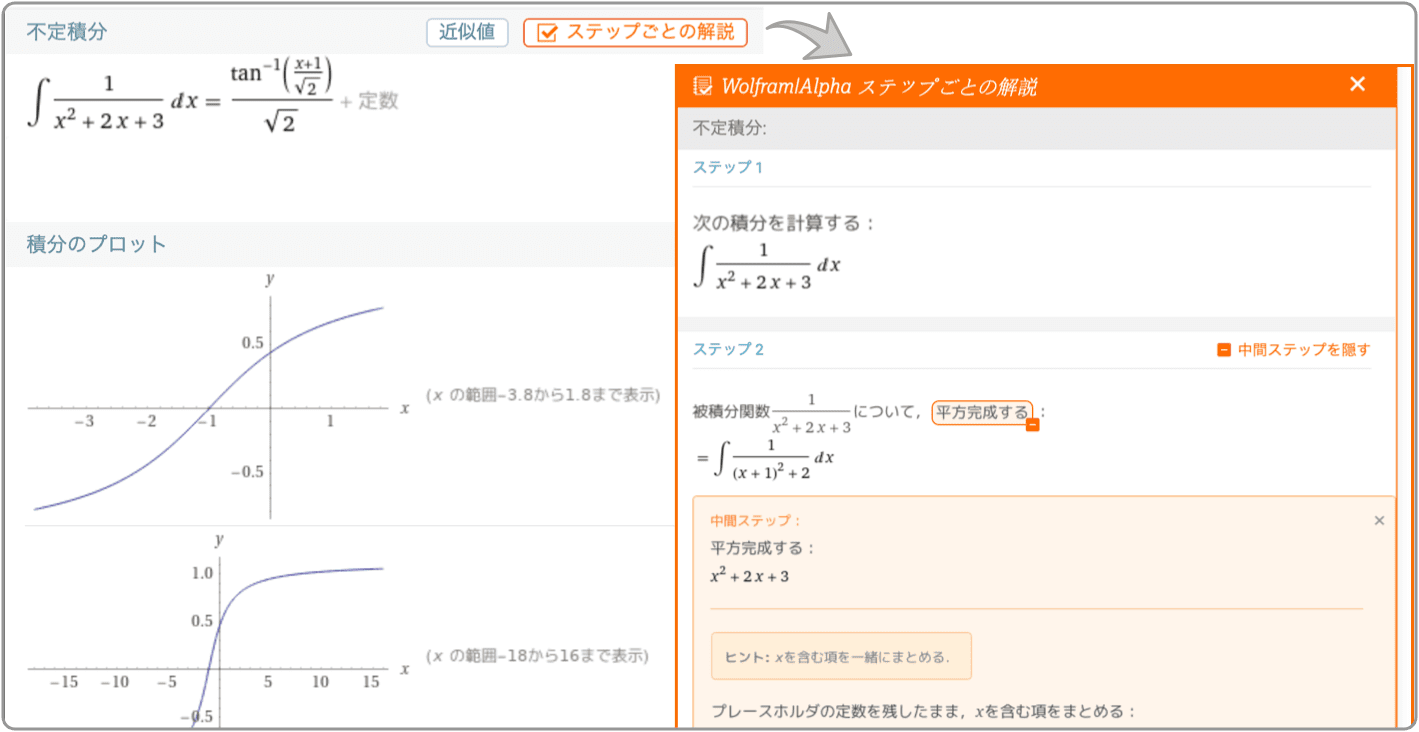Click the 不定積分 section header on the left
Image resolution: width=1419 pixels, height=732 pixels.
tap(66, 32)
